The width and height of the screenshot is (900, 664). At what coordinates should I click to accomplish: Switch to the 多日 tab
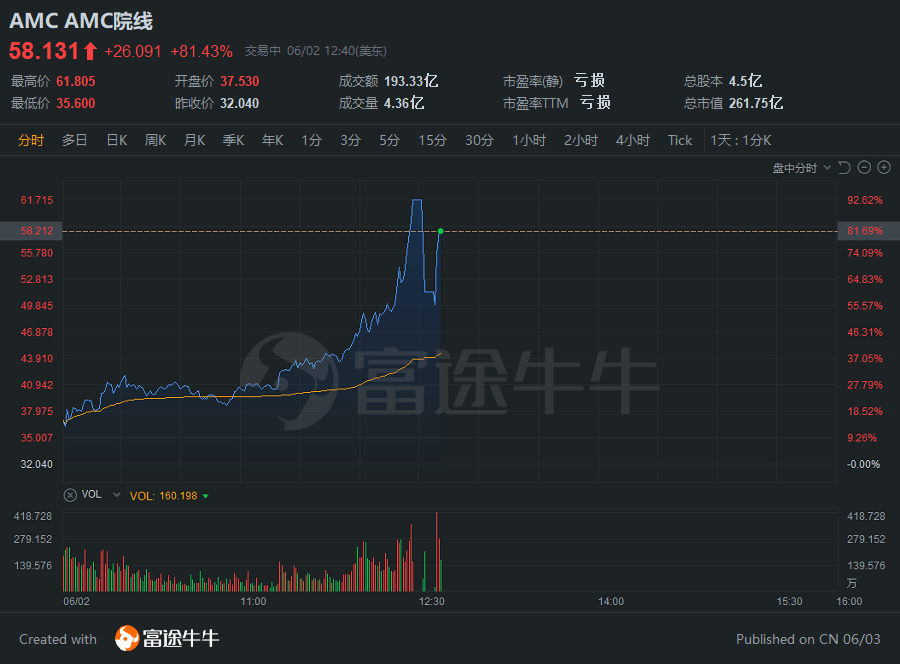click(75, 141)
